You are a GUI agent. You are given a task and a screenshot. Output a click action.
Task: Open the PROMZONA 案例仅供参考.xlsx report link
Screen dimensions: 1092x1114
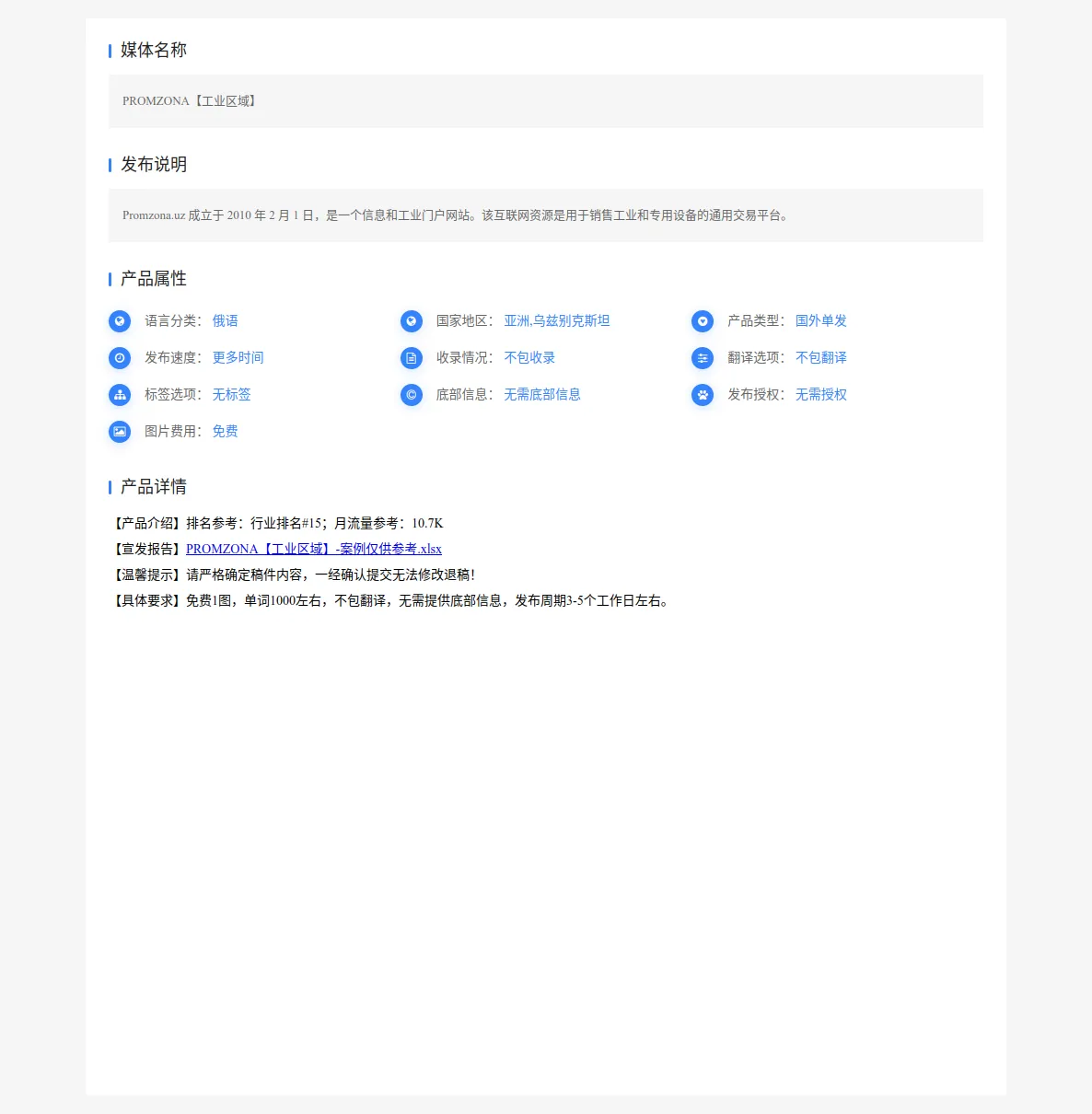(314, 549)
